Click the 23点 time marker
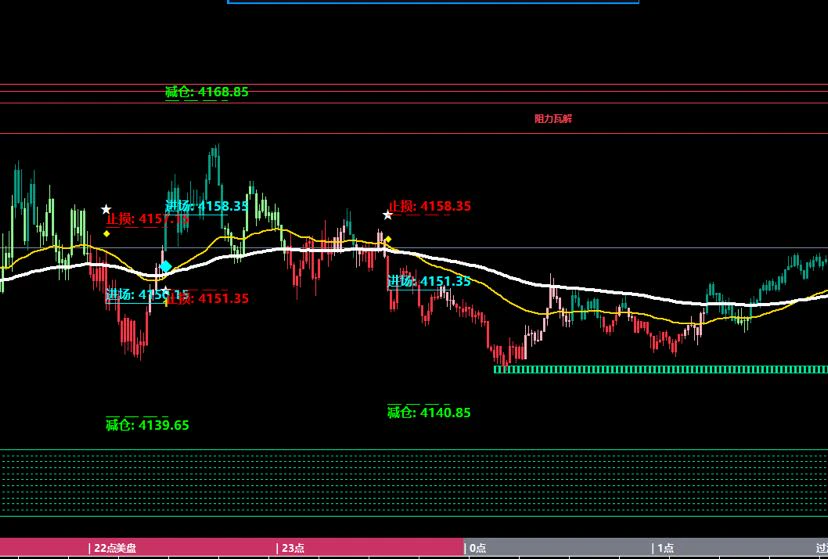The image size is (828, 559). click(290, 548)
